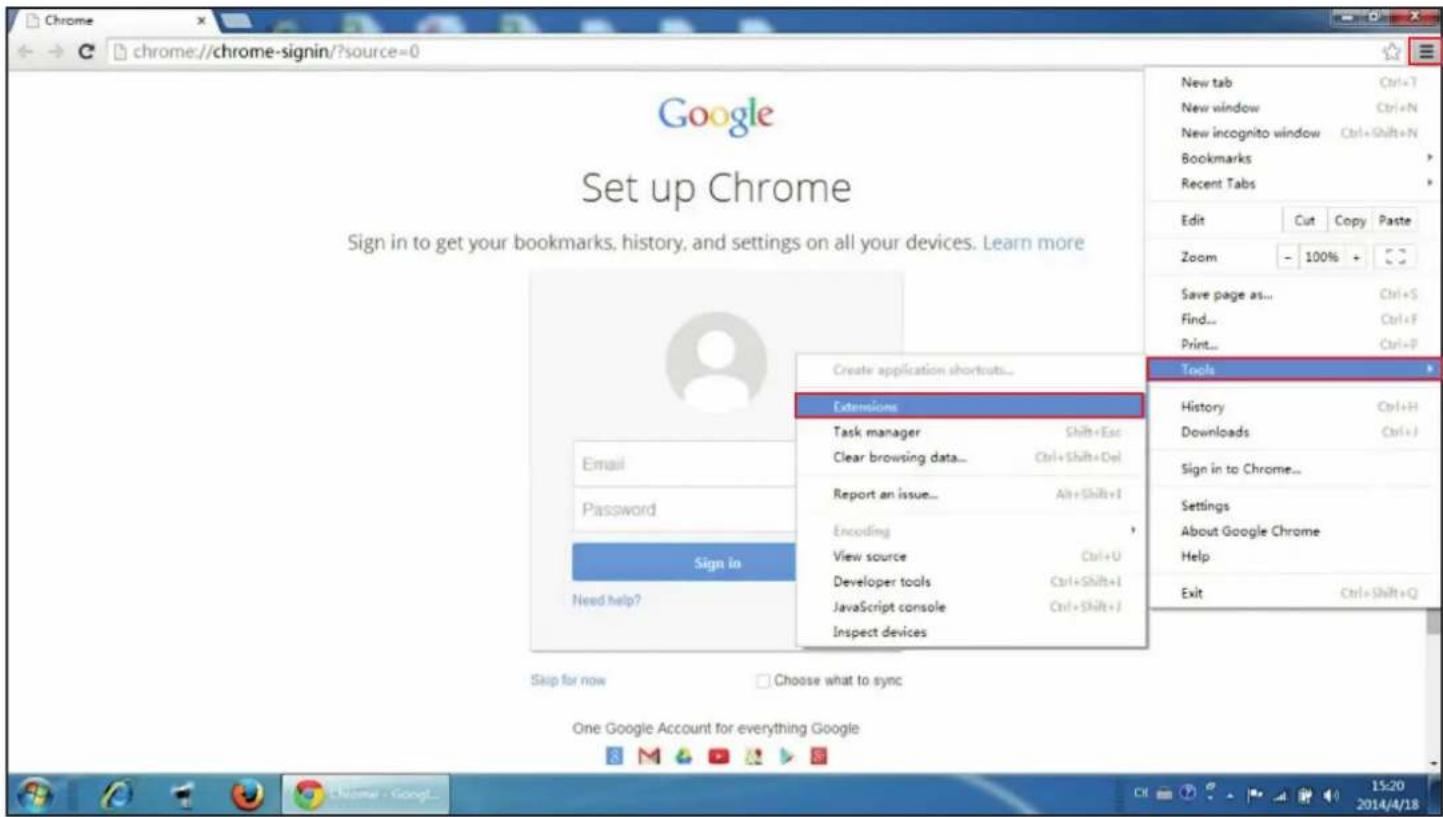Open Settings from the Chrome menu
1443x817 pixels.
pyautogui.click(x=1294, y=506)
